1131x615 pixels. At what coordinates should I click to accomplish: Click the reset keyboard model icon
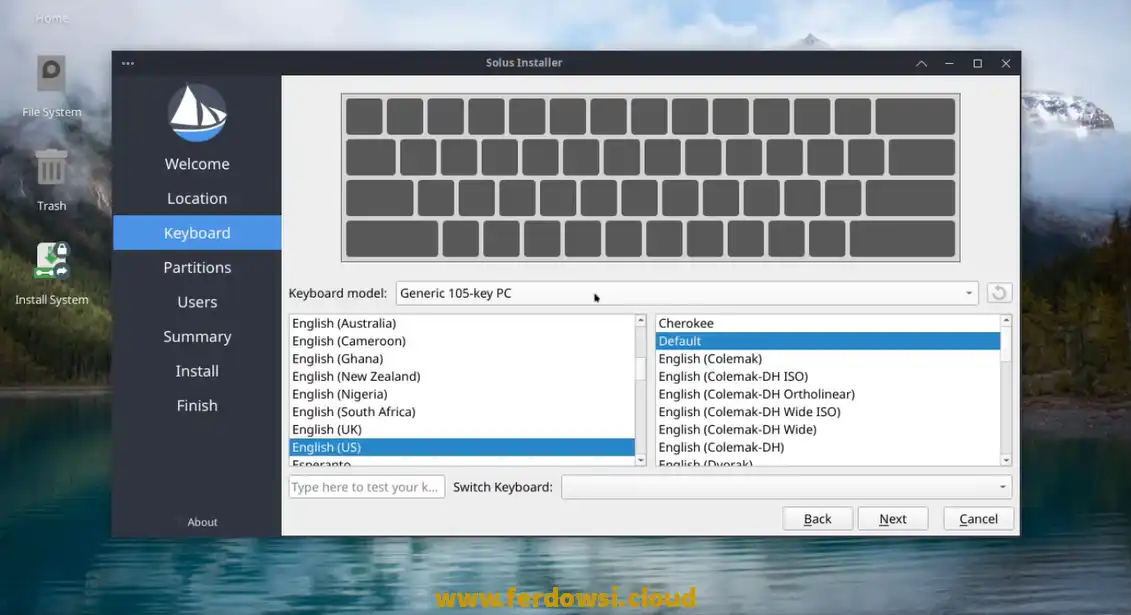coord(998,293)
